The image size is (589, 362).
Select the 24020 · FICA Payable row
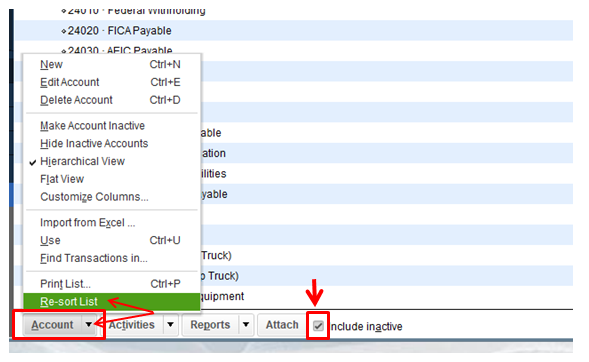(x=294, y=30)
